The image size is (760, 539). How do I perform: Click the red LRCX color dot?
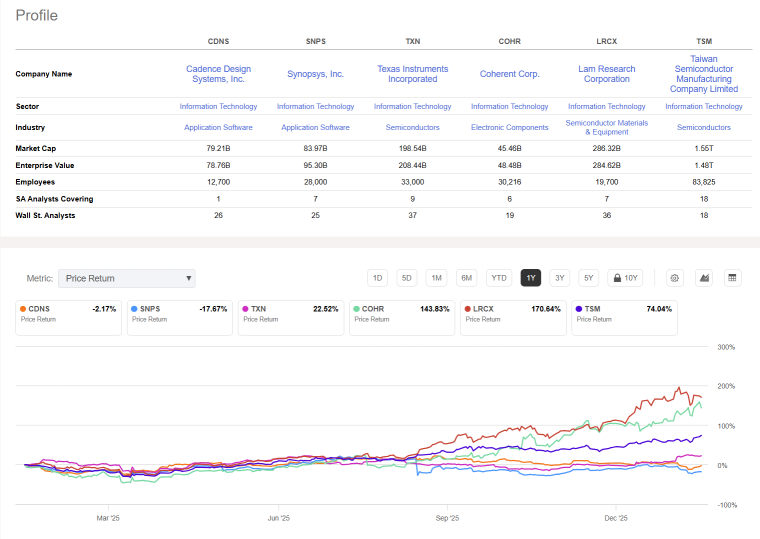click(x=468, y=309)
